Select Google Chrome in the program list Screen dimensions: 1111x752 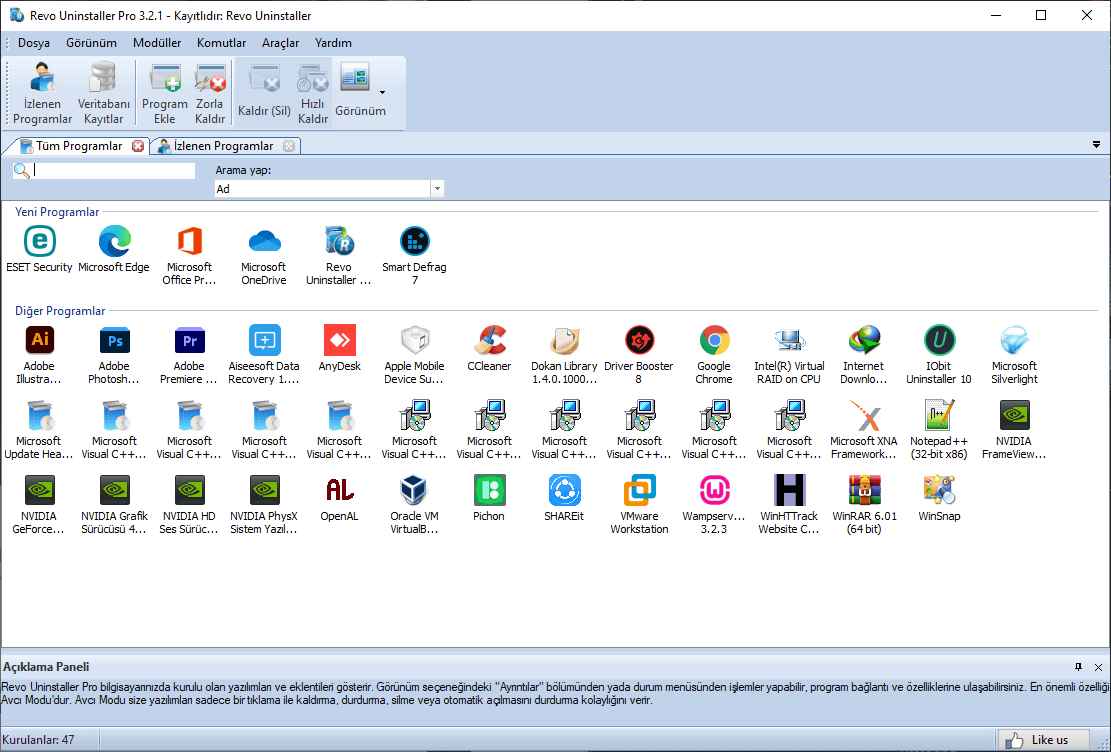click(x=714, y=341)
